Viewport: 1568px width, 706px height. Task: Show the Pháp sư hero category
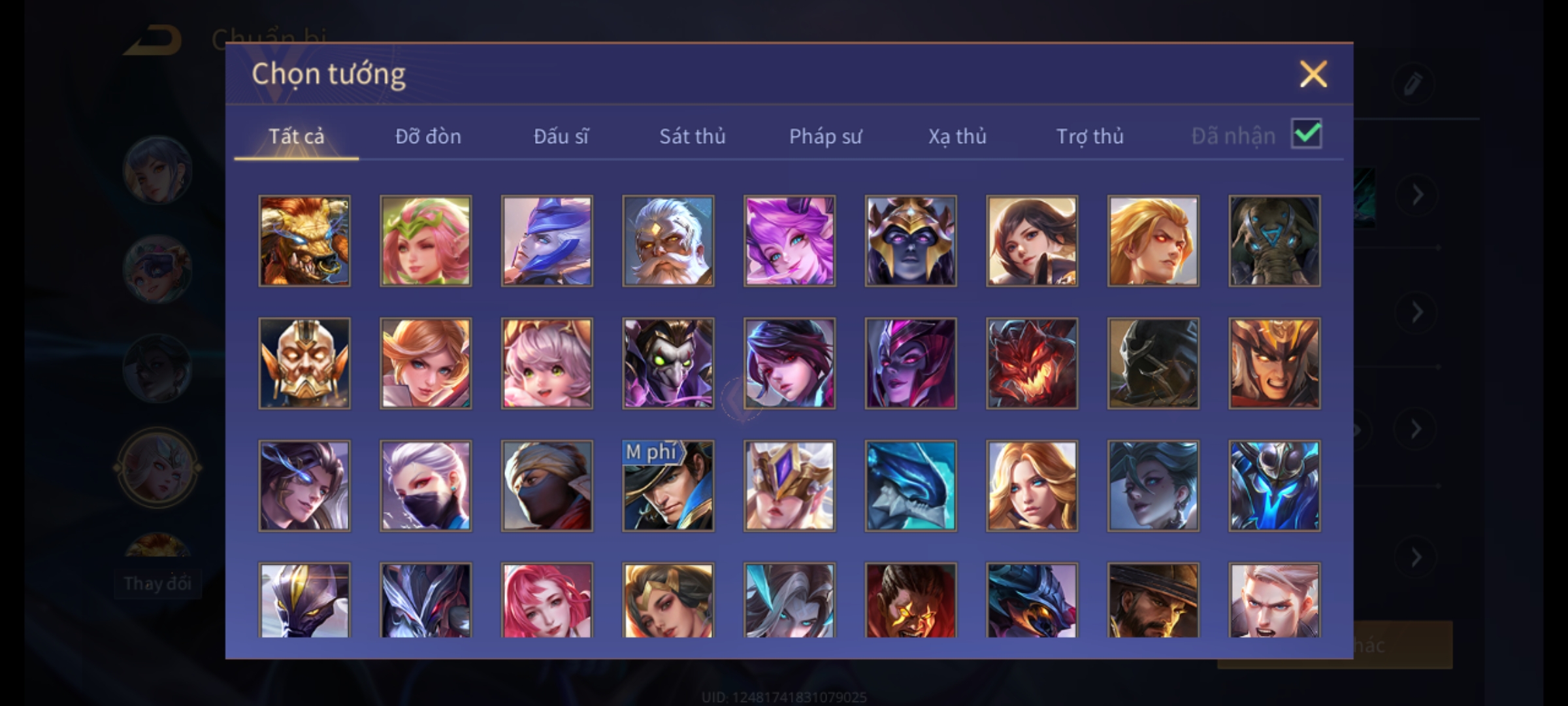[x=826, y=136]
